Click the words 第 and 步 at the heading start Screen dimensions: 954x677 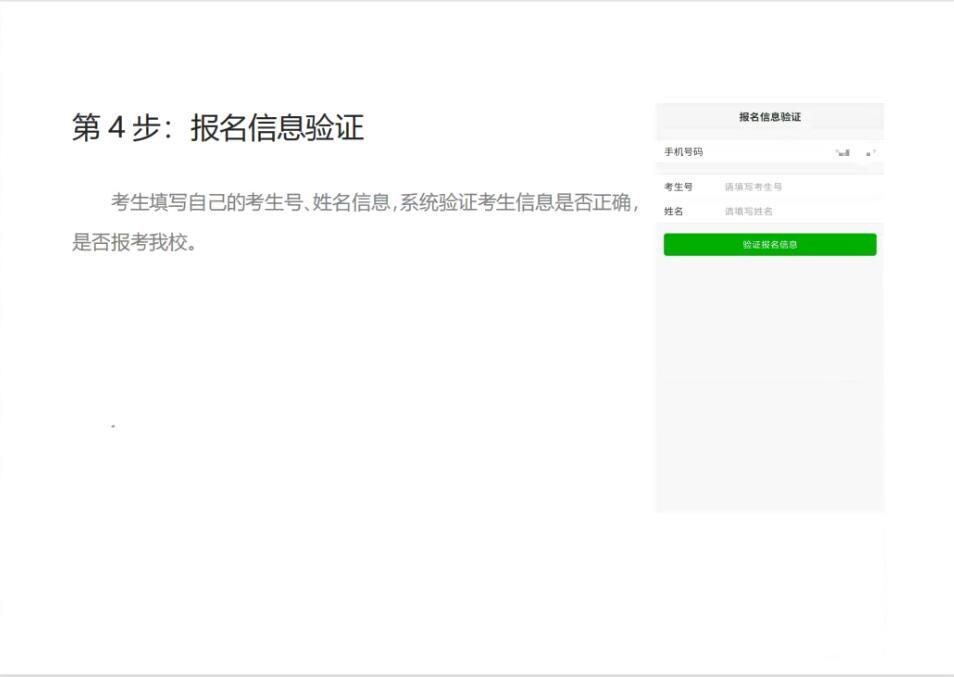coord(87,129)
